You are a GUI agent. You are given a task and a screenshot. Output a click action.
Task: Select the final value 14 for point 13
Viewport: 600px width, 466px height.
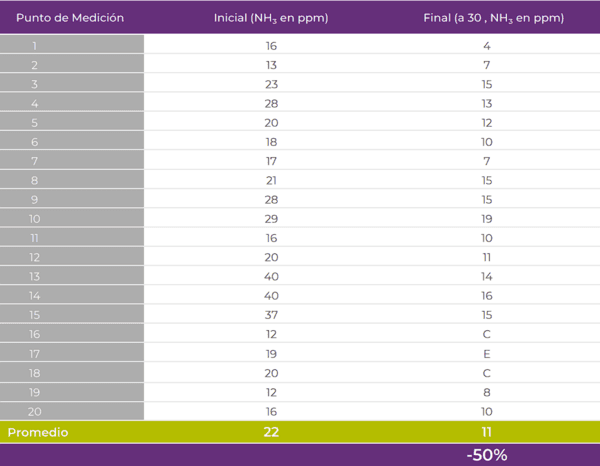coord(487,277)
